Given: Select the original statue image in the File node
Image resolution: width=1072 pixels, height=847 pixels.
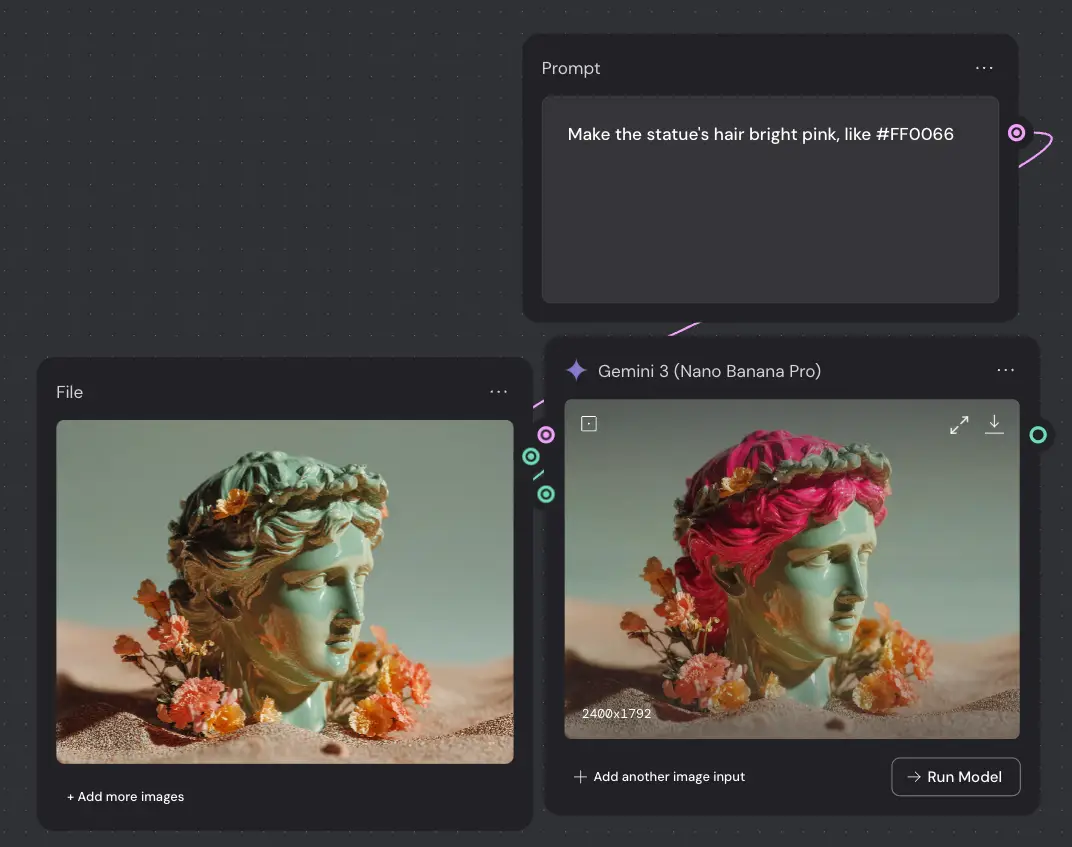Looking at the screenshot, I should 284,591.
